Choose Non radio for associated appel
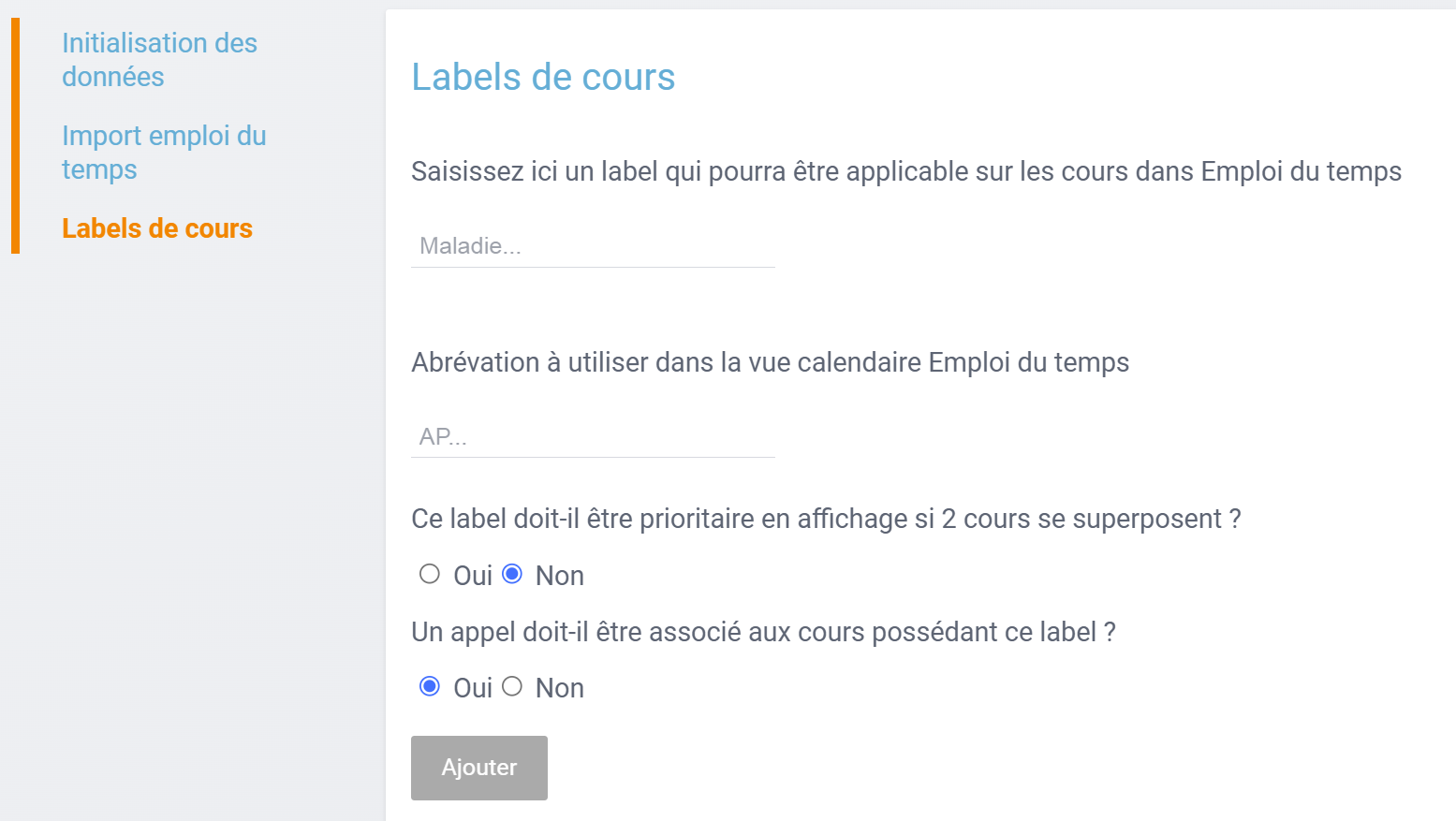The height and width of the screenshot is (821, 1456). [512, 687]
